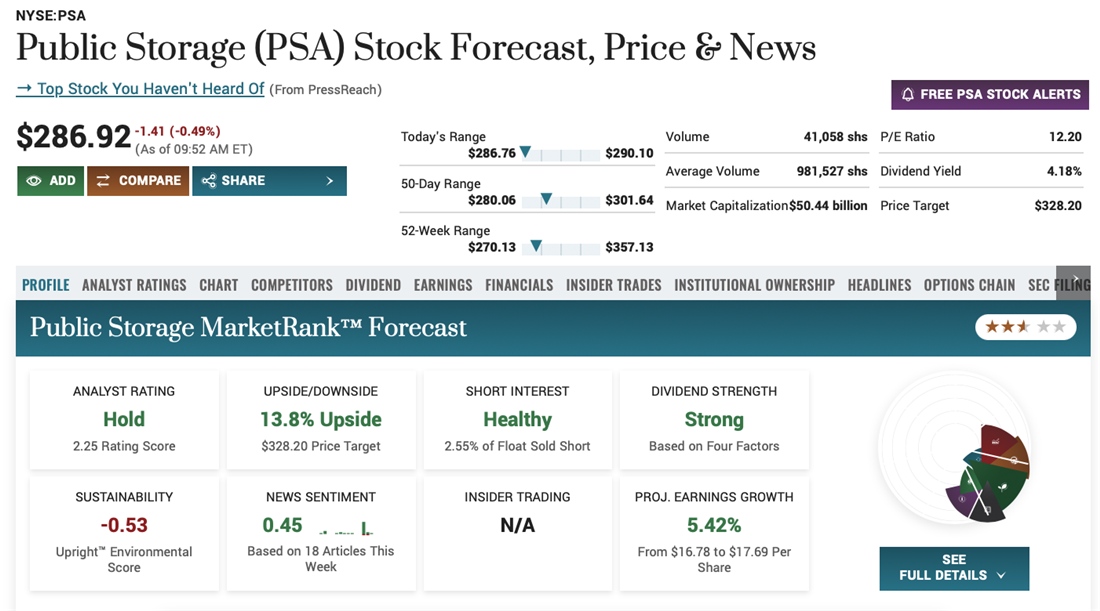This screenshot has width=1100, height=611.
Task: Click the bell icon for PSA stock alerts
Action: click(908, 94)
